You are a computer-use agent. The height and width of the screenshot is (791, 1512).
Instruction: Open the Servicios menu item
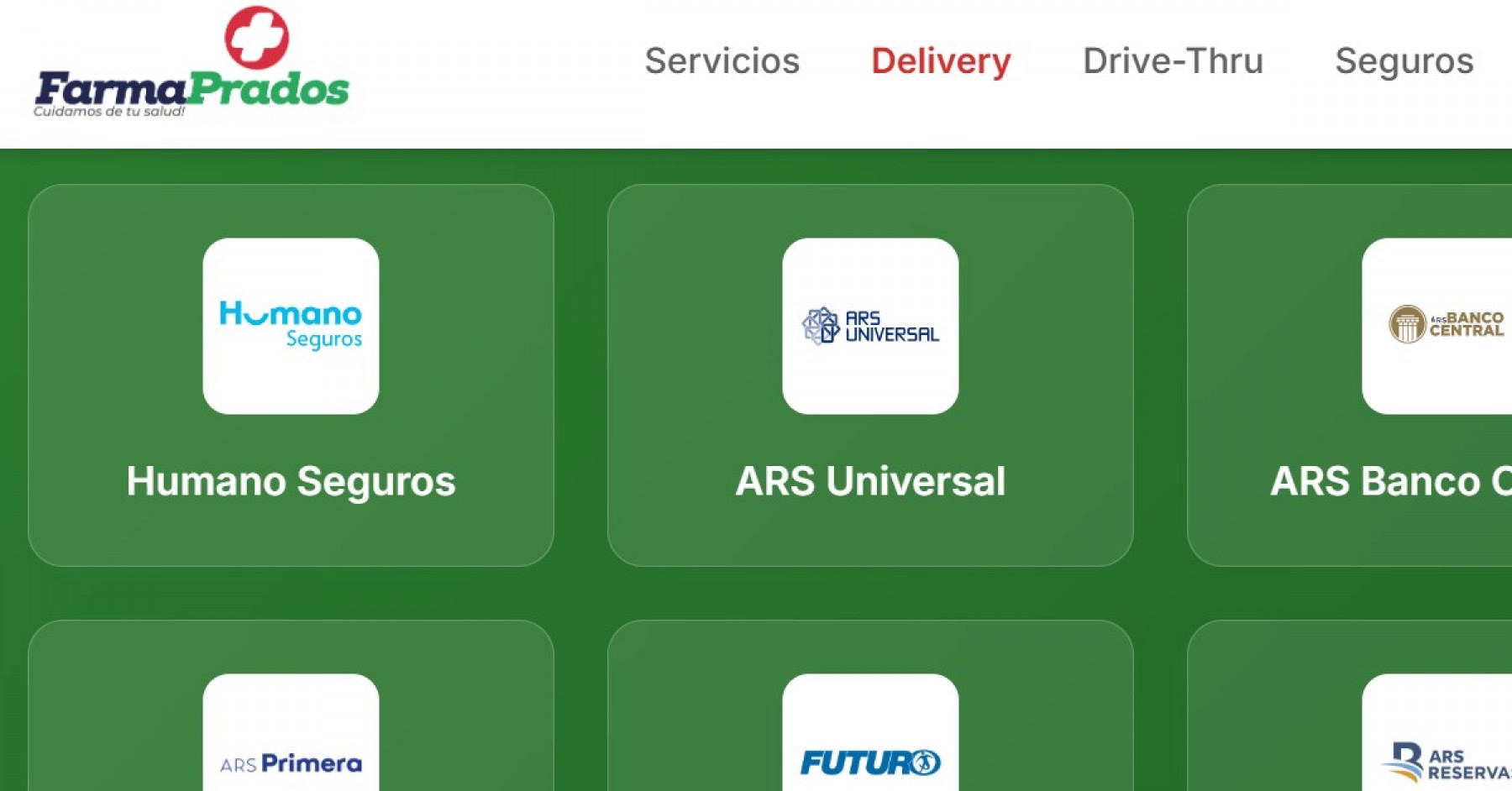click(x=722, y=61)
